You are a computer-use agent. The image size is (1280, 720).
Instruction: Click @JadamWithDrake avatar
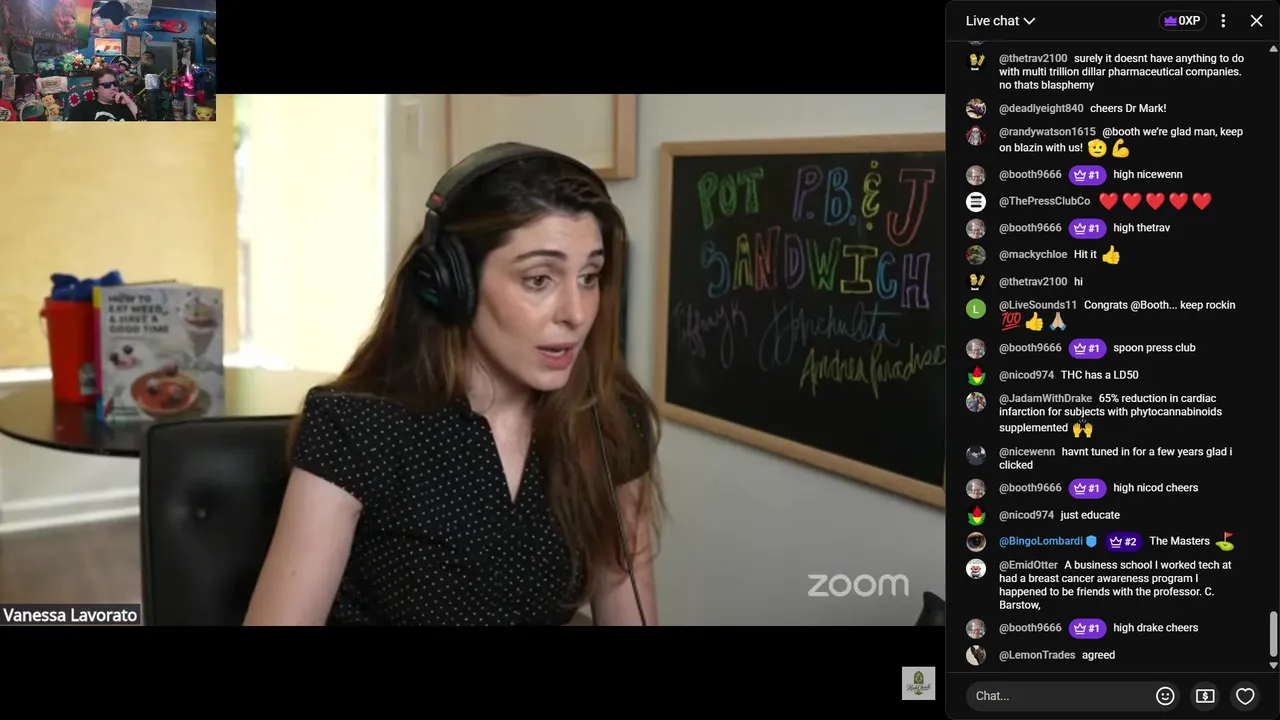coord(976,402)
